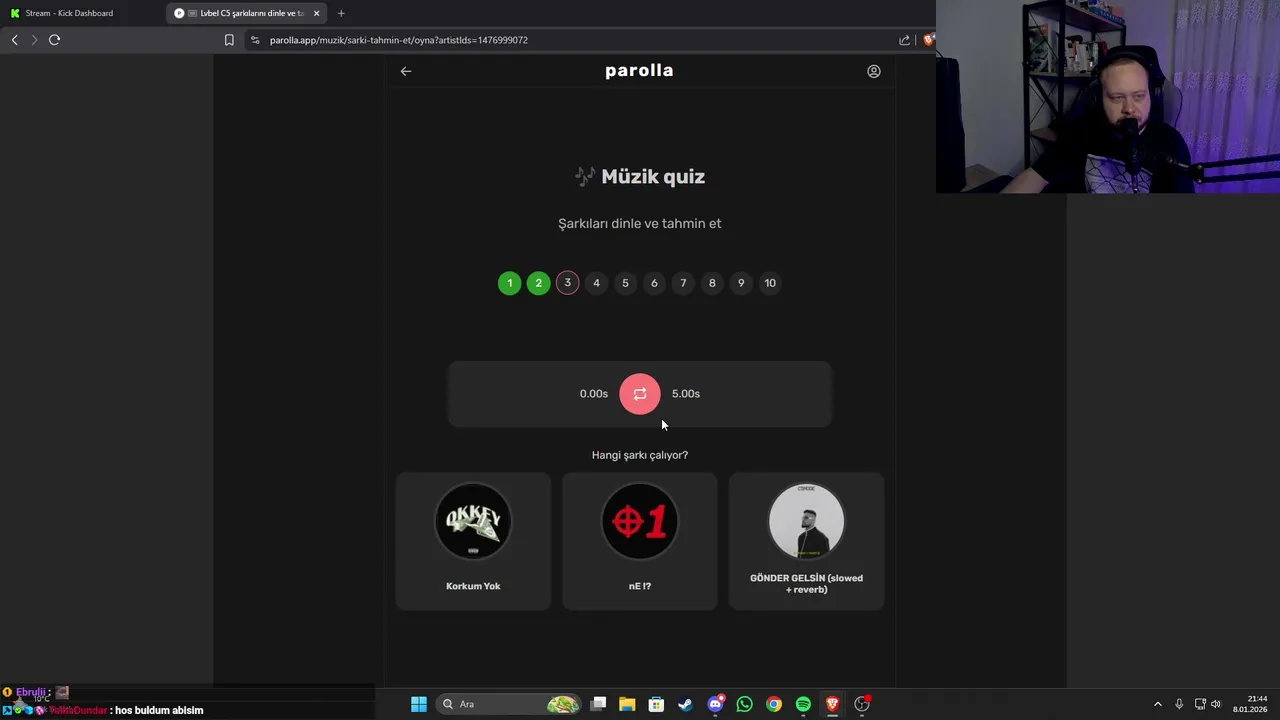The image size is (1280, 720).
Task: Open WhatsApp from taskbar
Action: coord(744,704)
